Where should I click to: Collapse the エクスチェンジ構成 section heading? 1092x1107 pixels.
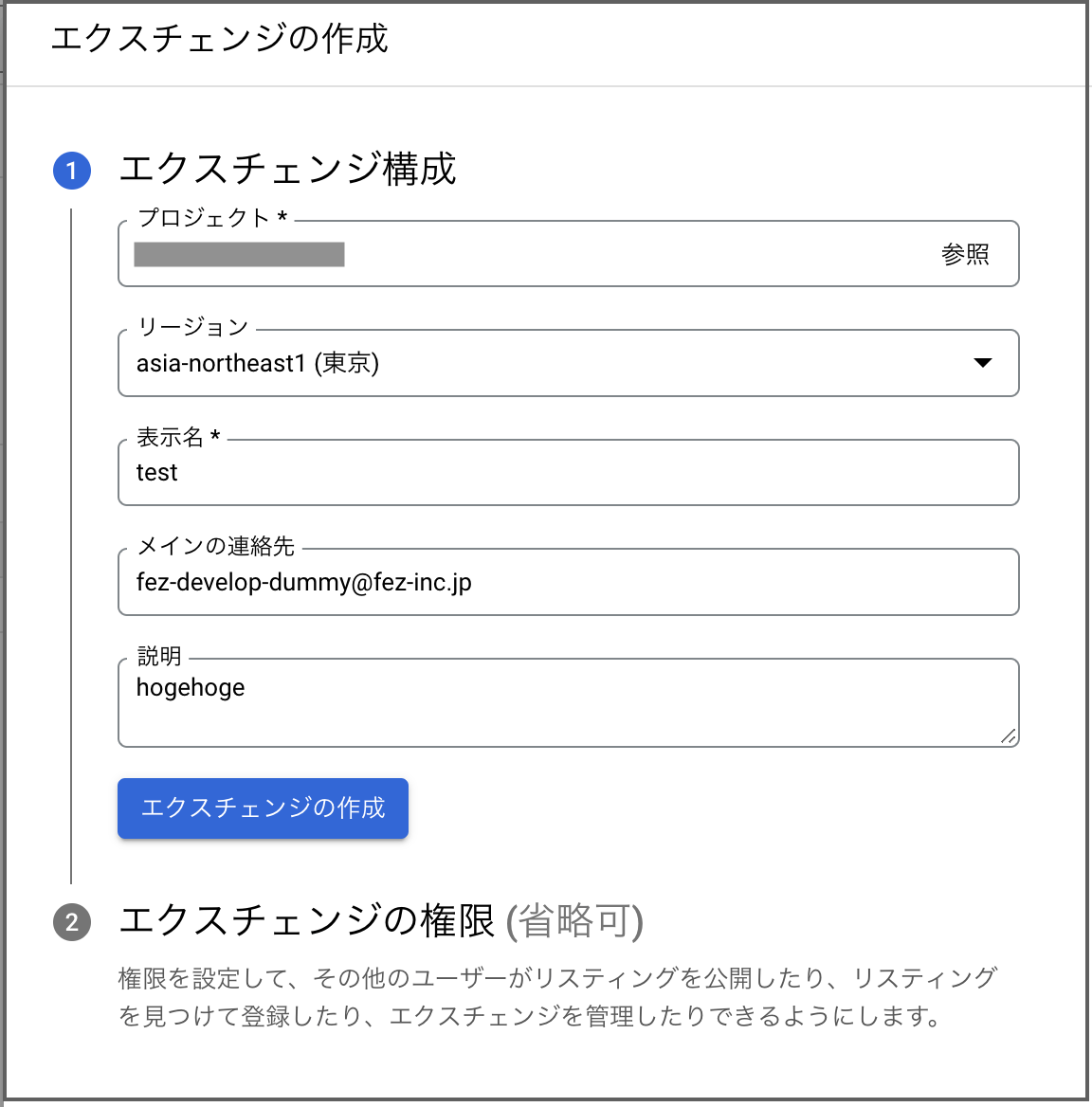click(287, 169)
